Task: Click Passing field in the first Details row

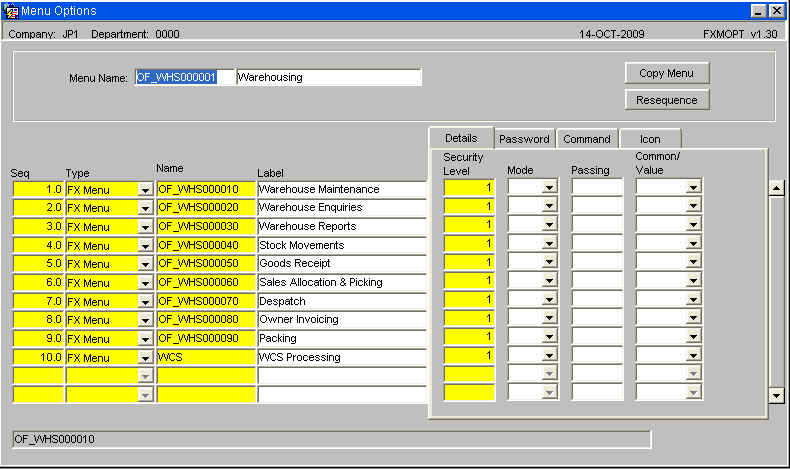Action: tap(597, 187)
